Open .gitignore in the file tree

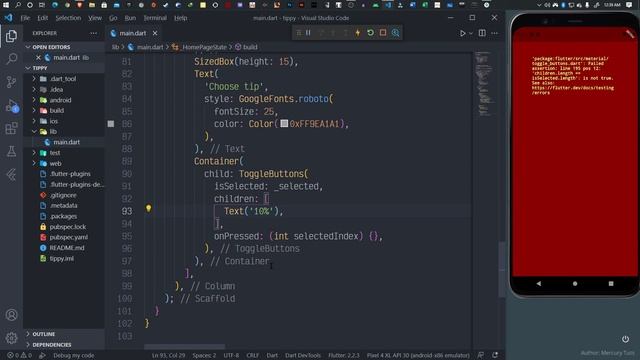point(63,195)
